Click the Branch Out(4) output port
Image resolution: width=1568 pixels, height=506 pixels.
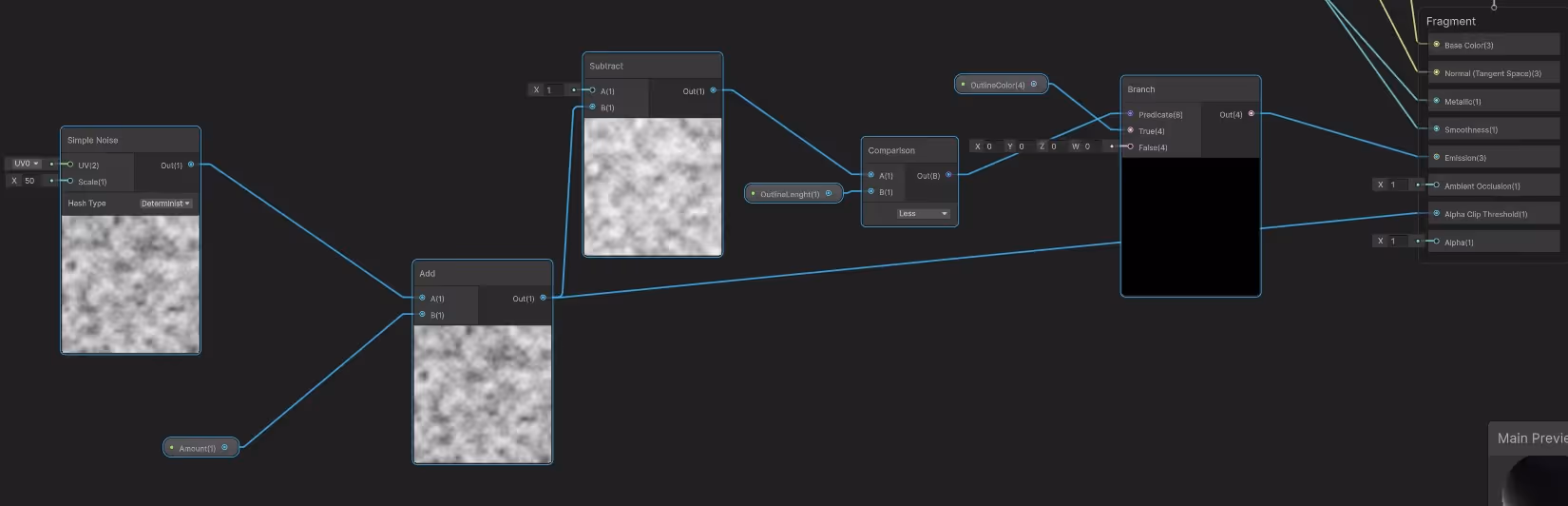[x=1252, y=114]
